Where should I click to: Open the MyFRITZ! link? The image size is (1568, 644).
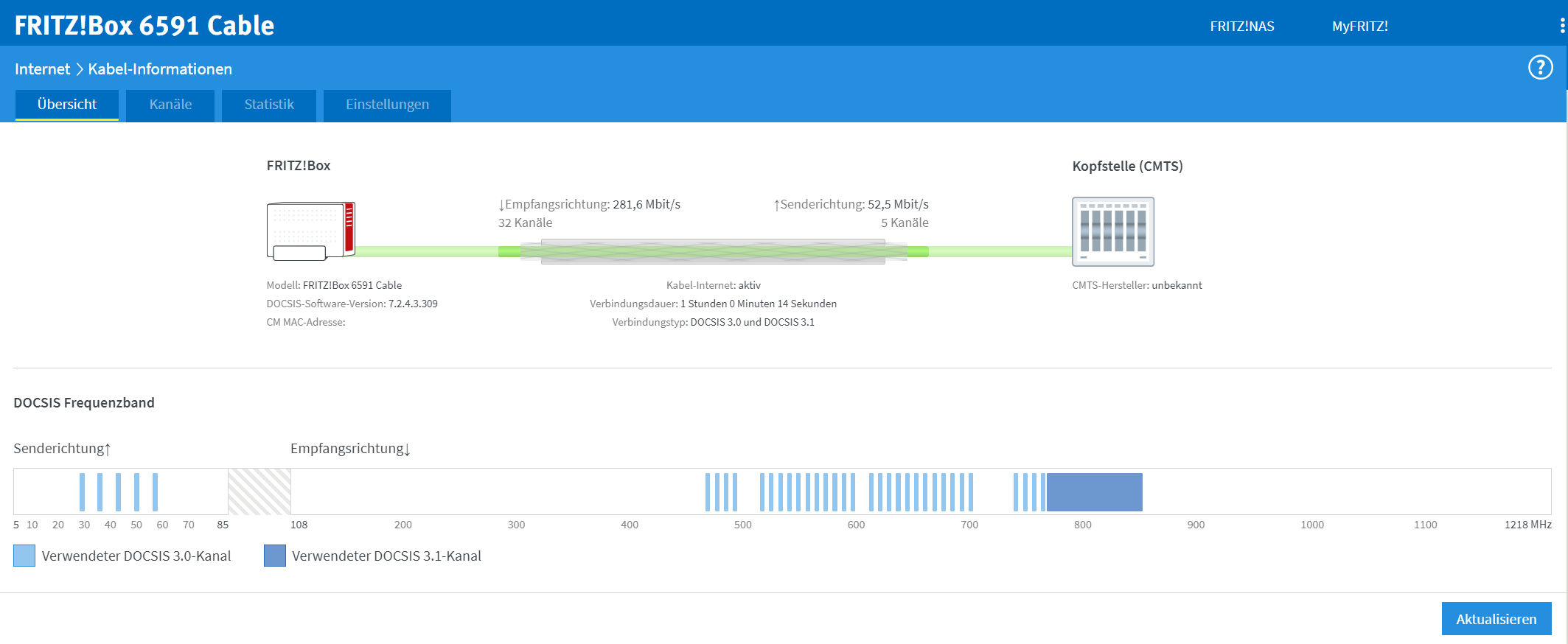(x=1360, y=27)
